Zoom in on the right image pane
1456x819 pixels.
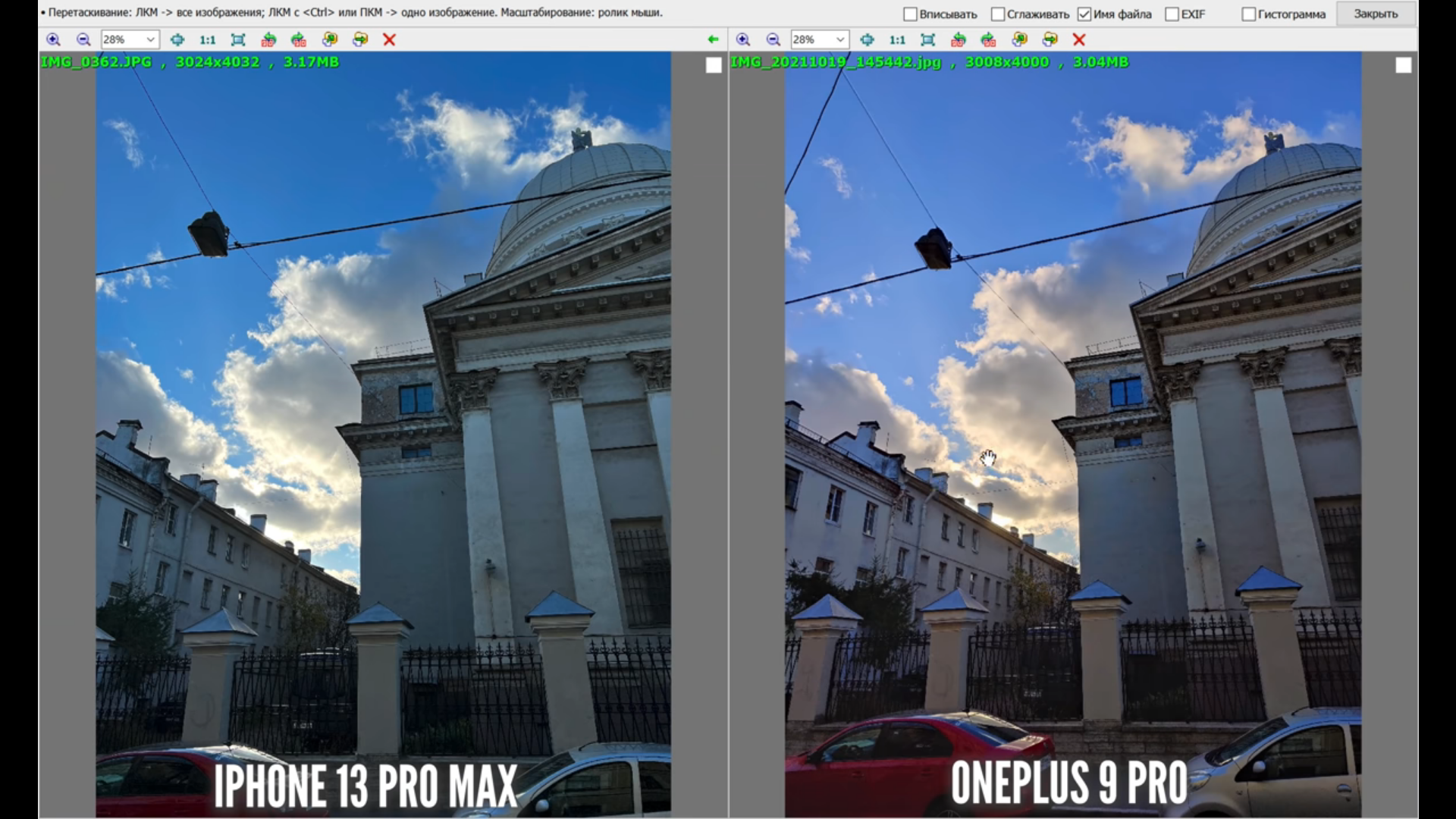(x=743, y=39)
